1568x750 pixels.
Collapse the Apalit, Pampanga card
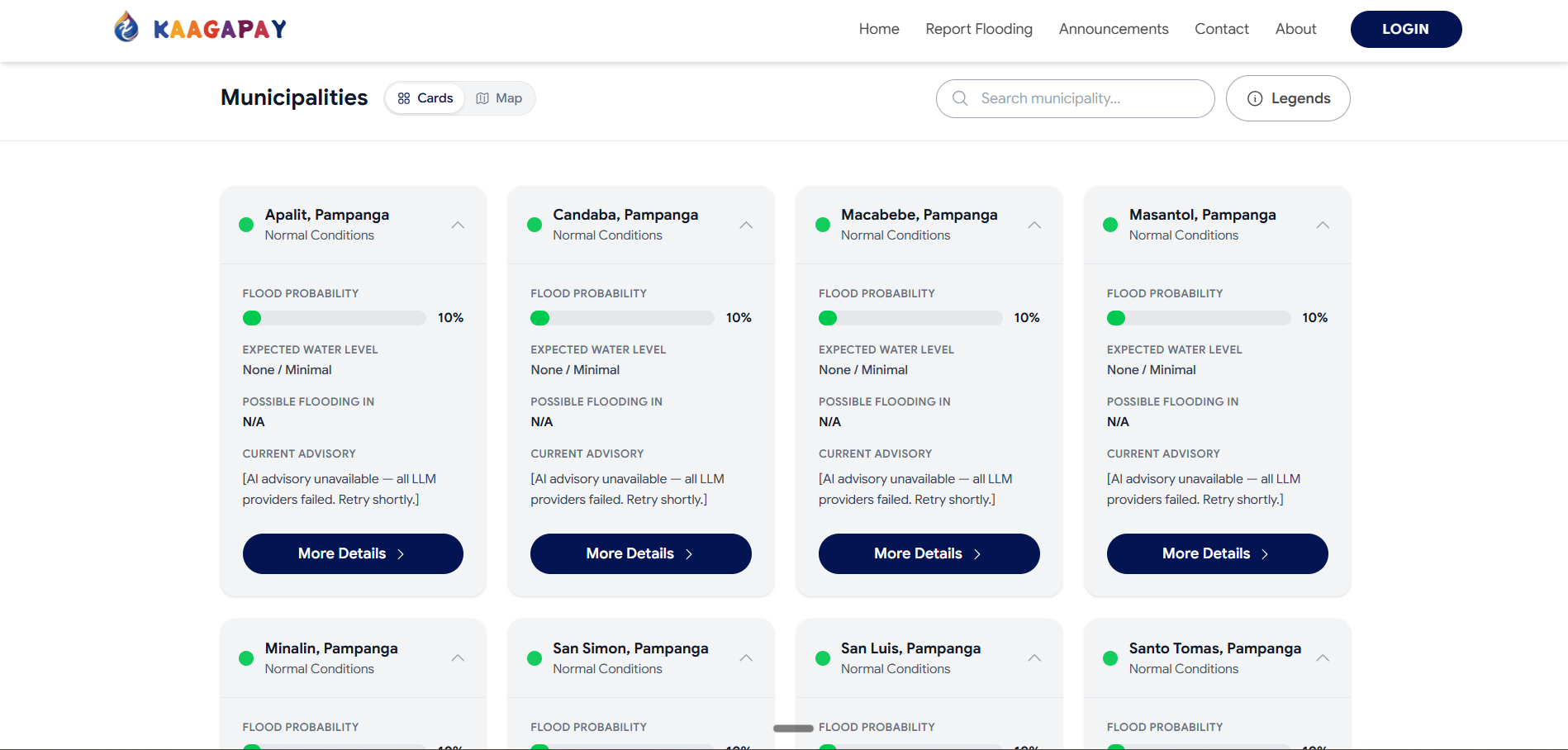point(458,225)
